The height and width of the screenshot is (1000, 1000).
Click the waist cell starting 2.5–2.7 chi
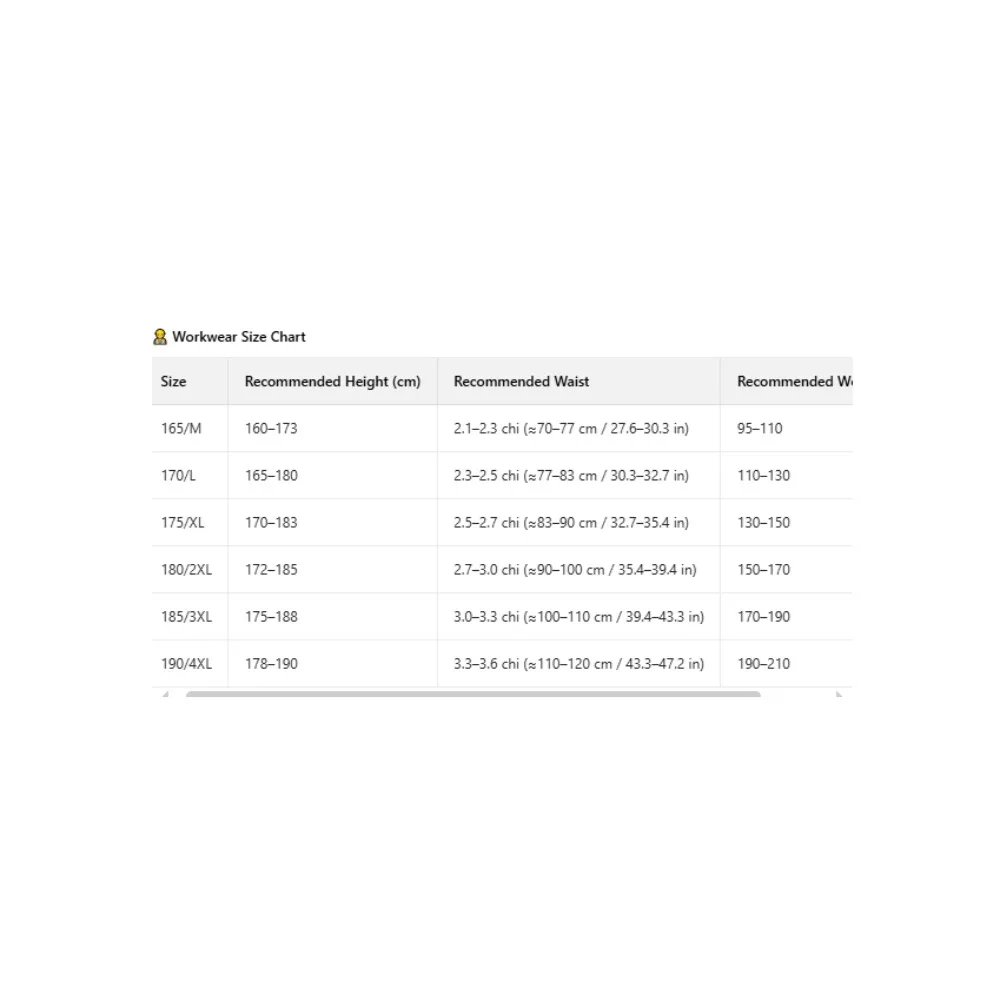pos(571,522)
